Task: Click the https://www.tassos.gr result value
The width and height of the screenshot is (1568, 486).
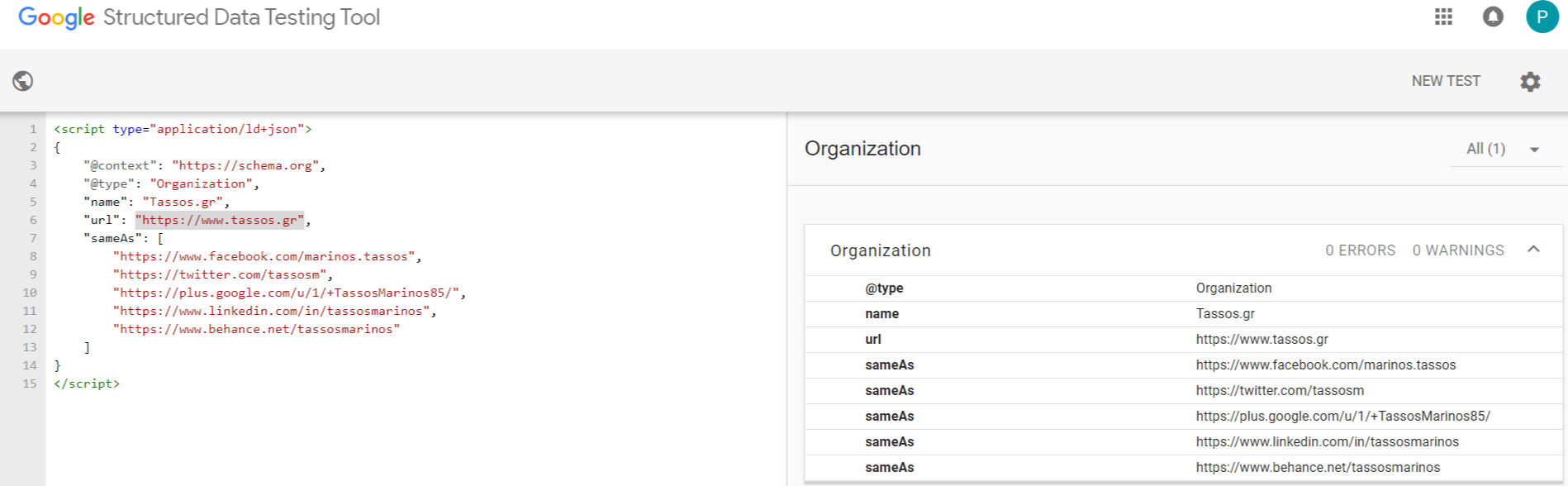Action: (x=1262, y=339)
